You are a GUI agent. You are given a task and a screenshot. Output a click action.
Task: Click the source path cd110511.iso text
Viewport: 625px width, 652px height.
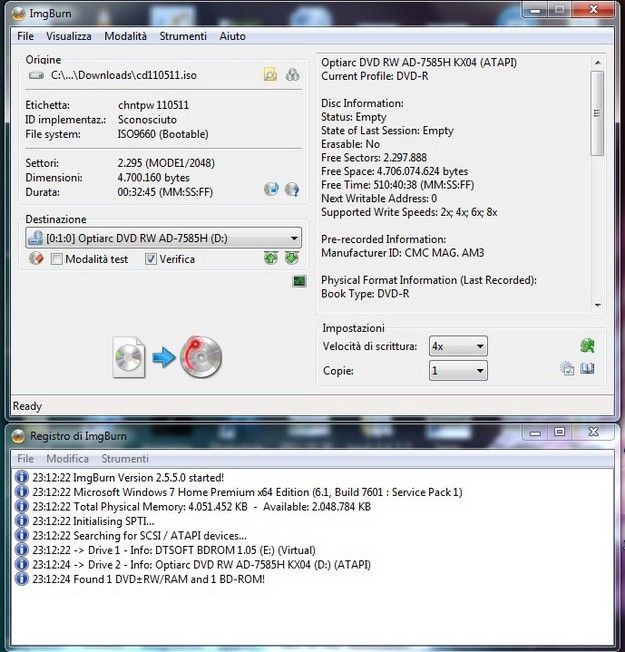(124, 75)
